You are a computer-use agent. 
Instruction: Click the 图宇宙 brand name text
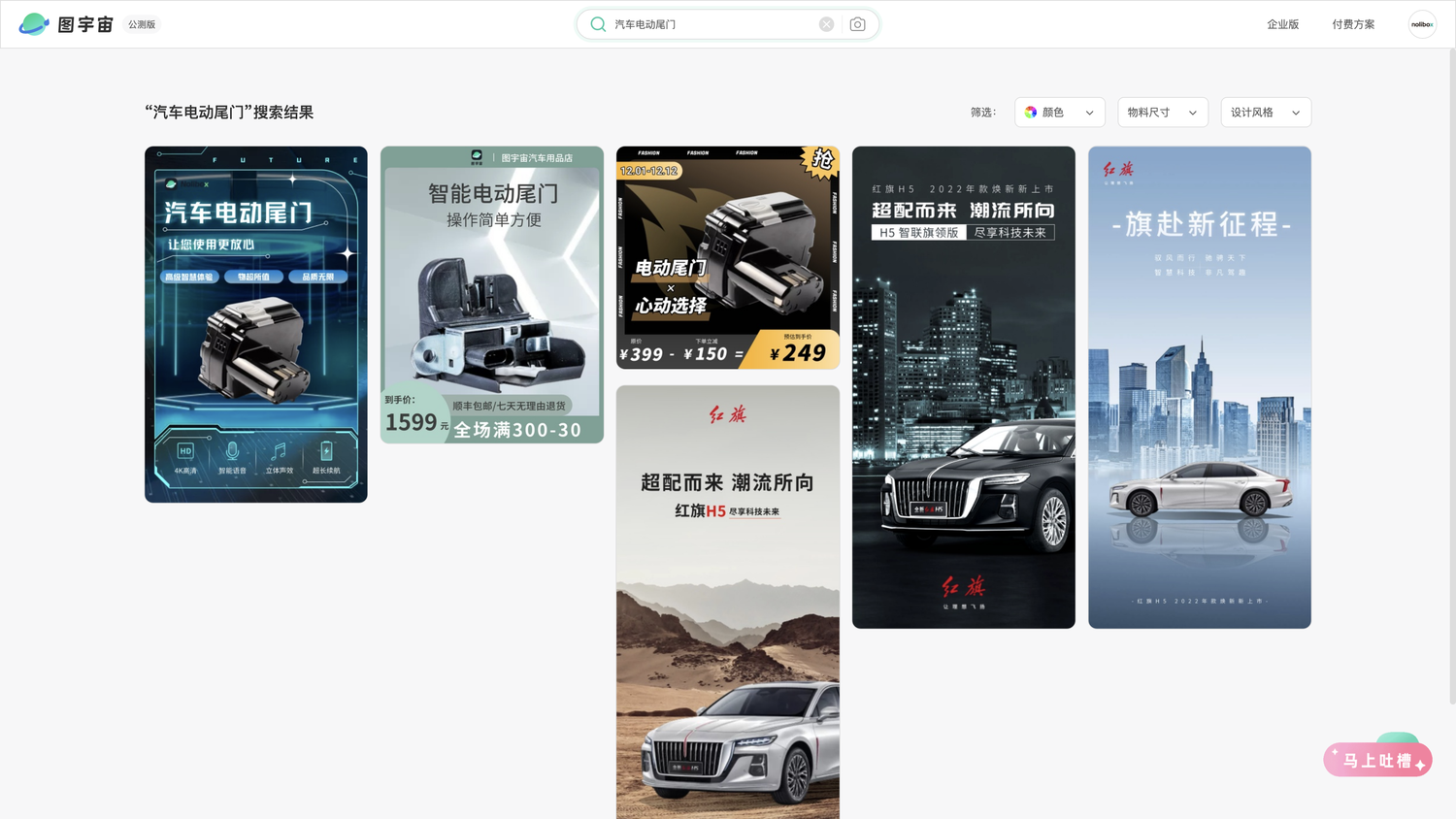[x=85, y=24]
